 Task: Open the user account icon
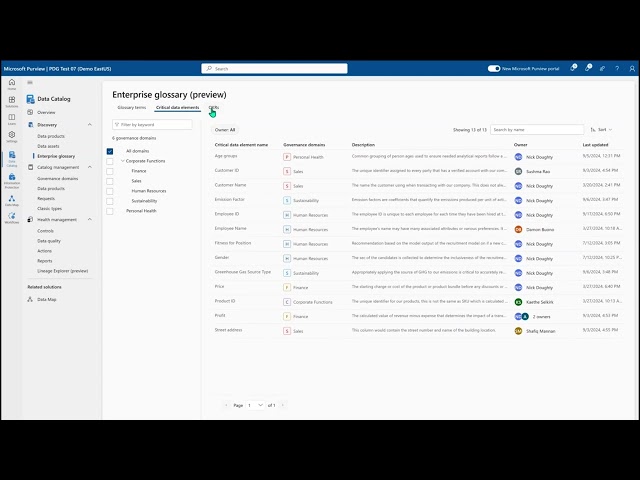click(x=632, y=69)
